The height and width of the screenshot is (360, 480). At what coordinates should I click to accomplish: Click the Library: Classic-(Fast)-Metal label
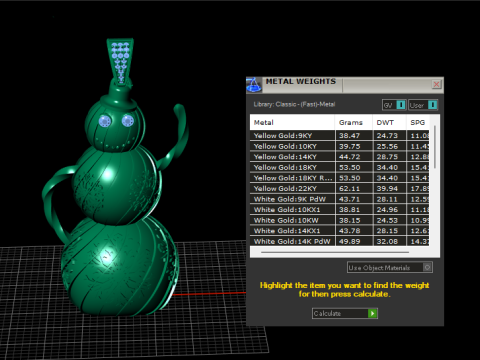click(294, 104)
